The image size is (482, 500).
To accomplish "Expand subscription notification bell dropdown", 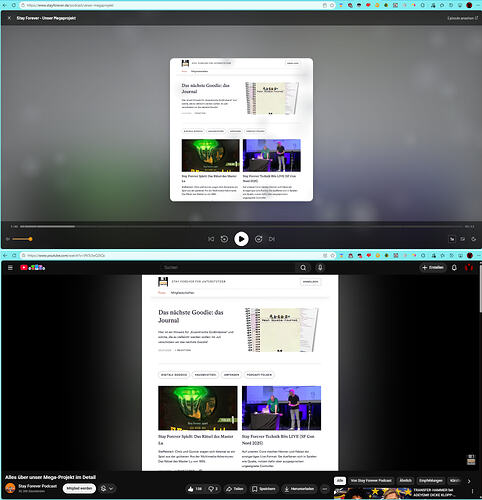I will click(x=107, y=488).
